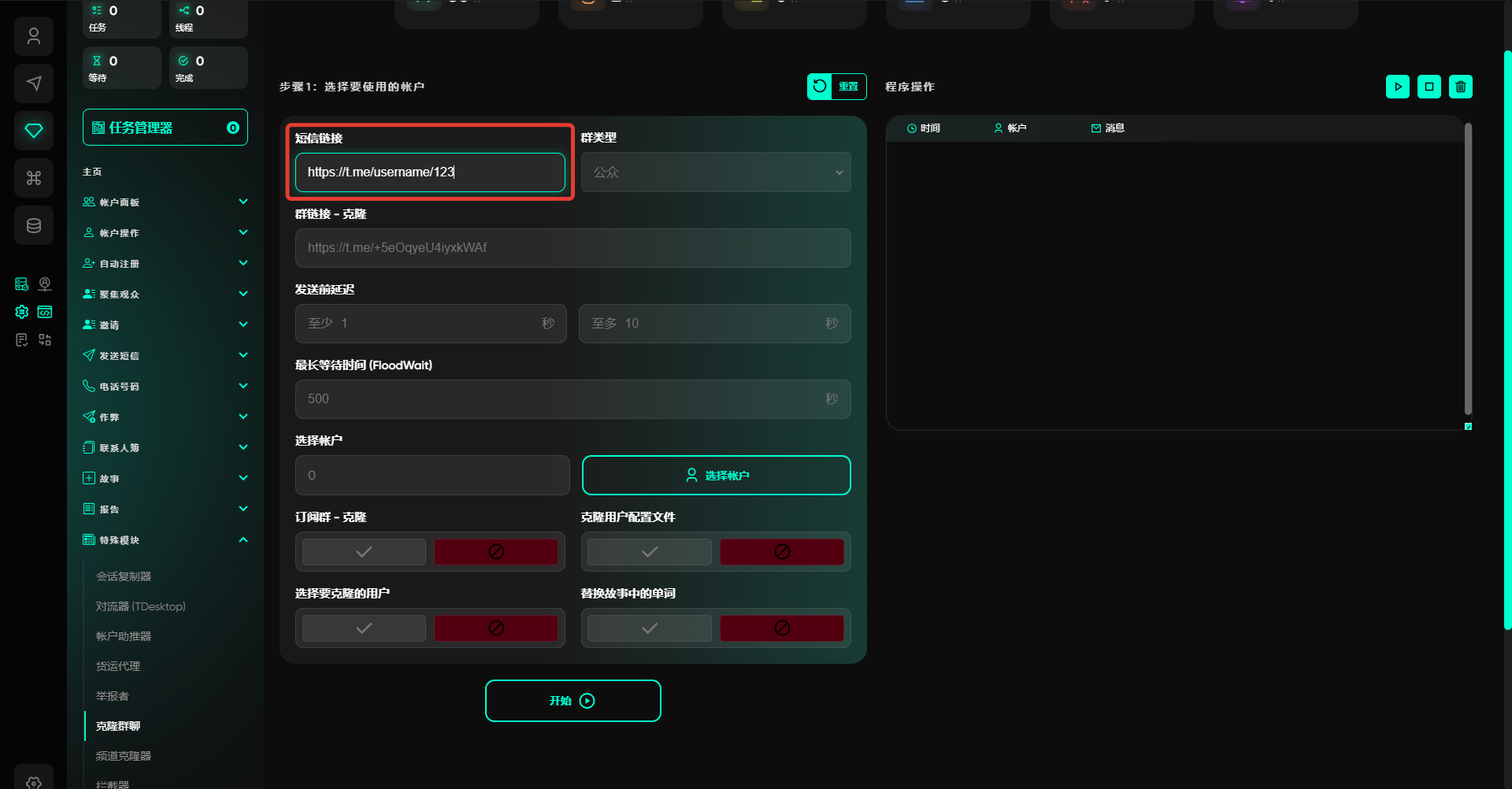This screenshot has height=789, width=1512.
Task: Open 会话复制器 in the sidebar
Action: click(x=124, y=576)
